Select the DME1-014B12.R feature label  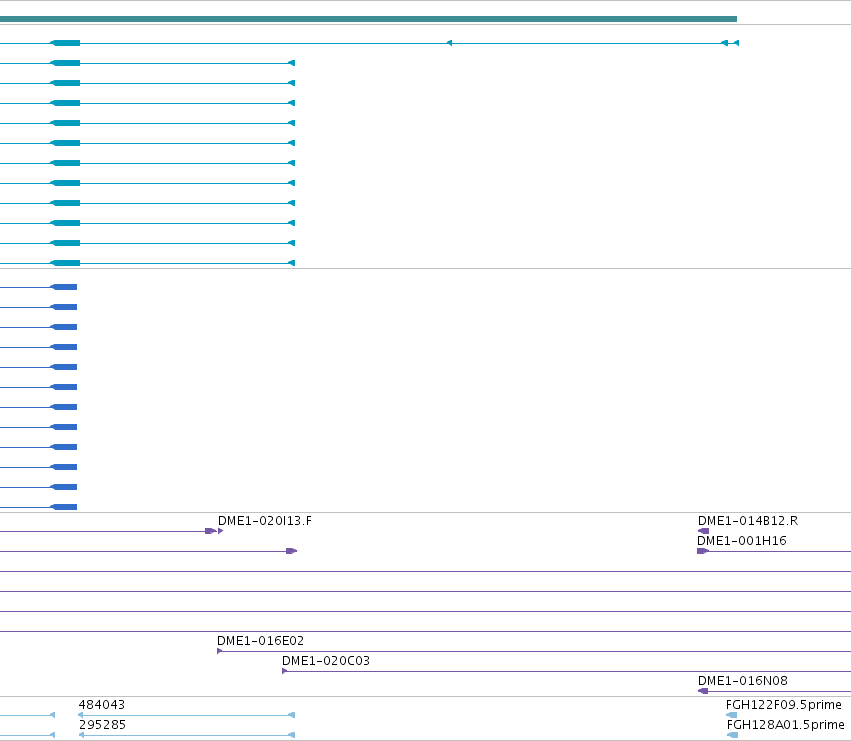[748, 521]
